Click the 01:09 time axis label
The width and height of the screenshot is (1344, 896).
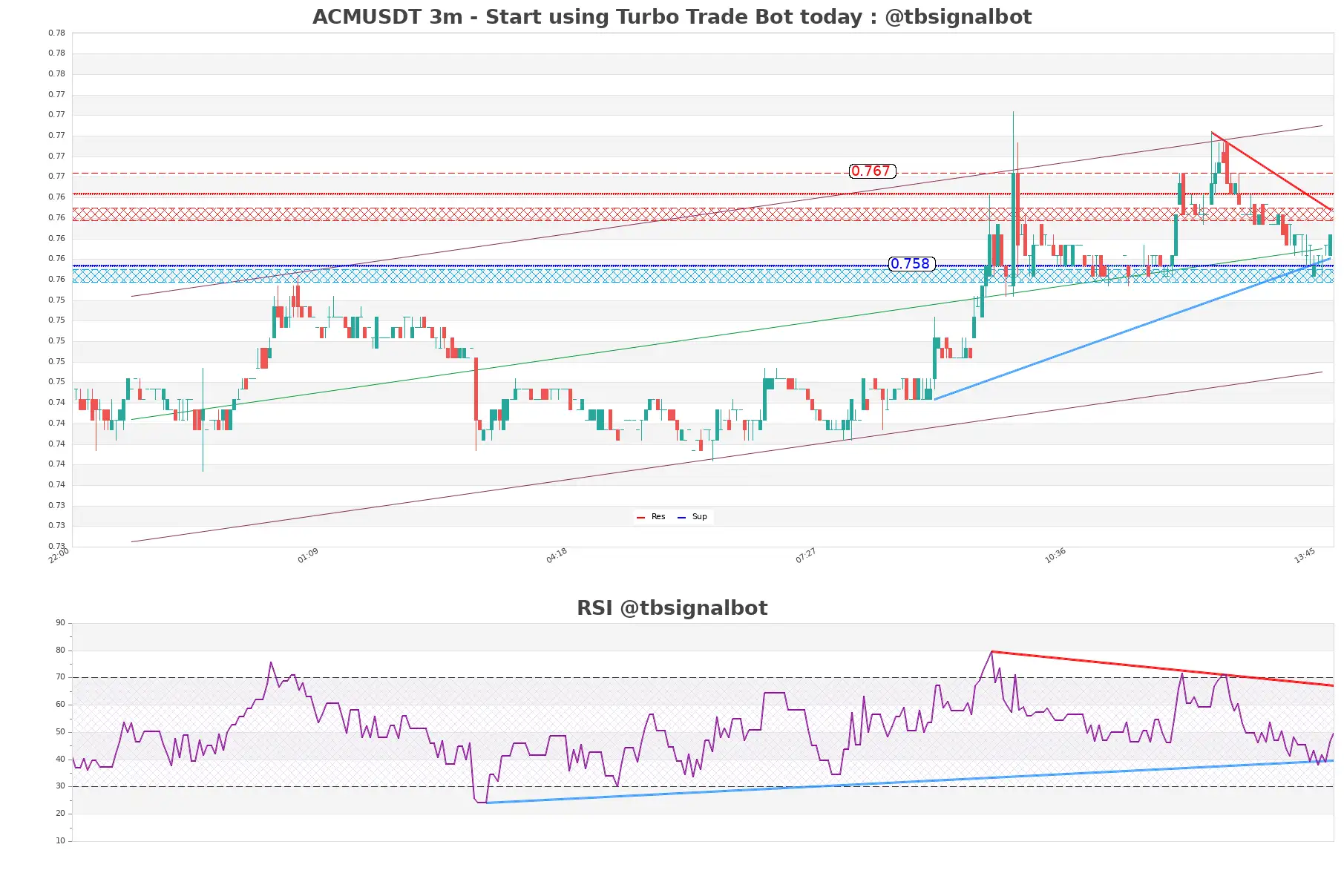pyautogui.click(x=308, y=556)
